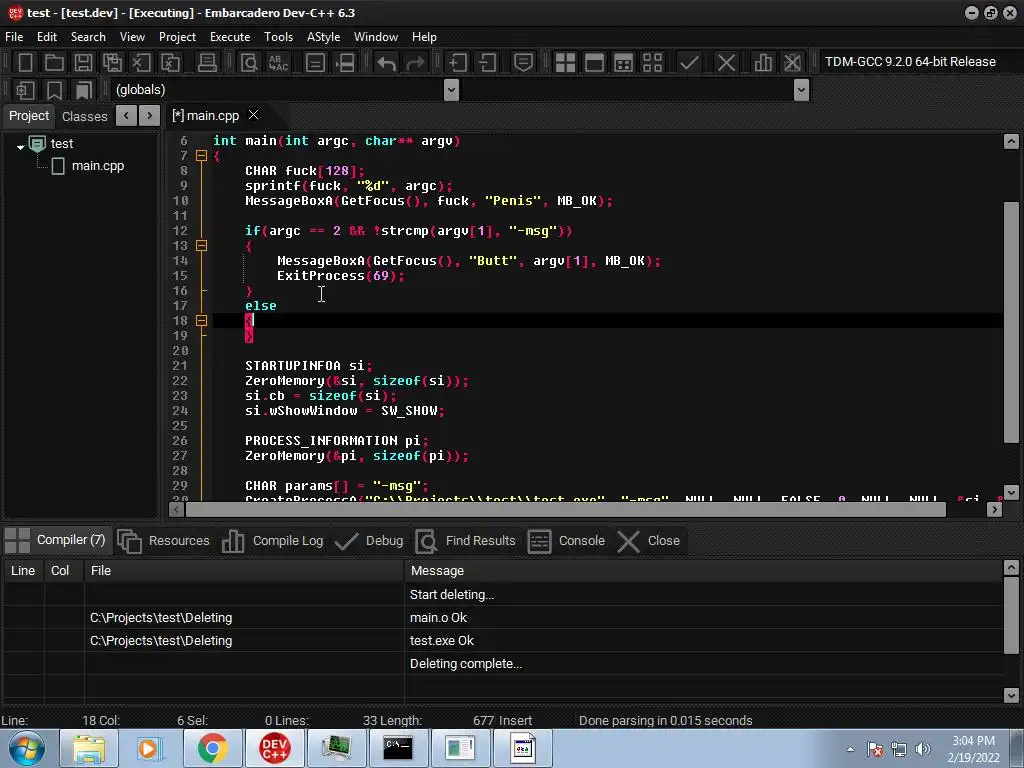1024x768 pixels.
Task: Click the Print toolbar icon
Action: [207, 63]
